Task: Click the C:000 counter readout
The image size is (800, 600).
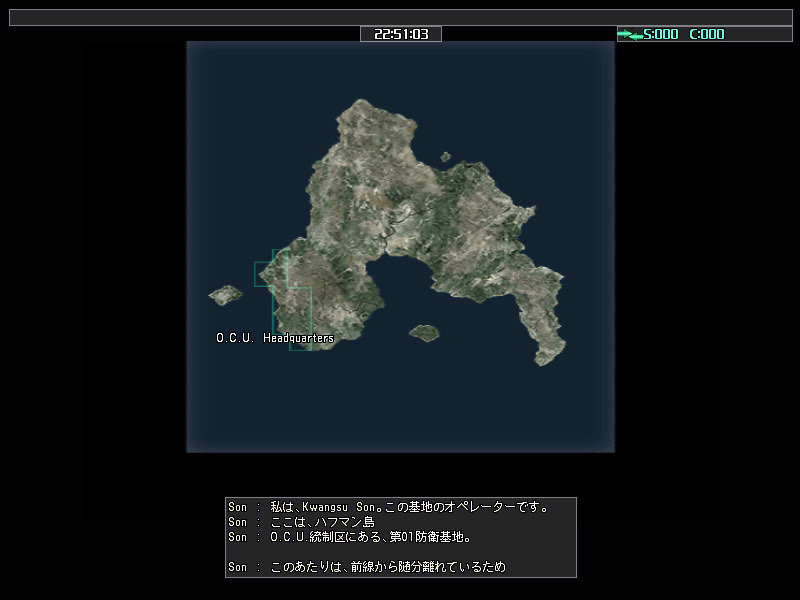Action: click(x=707, y=34)
